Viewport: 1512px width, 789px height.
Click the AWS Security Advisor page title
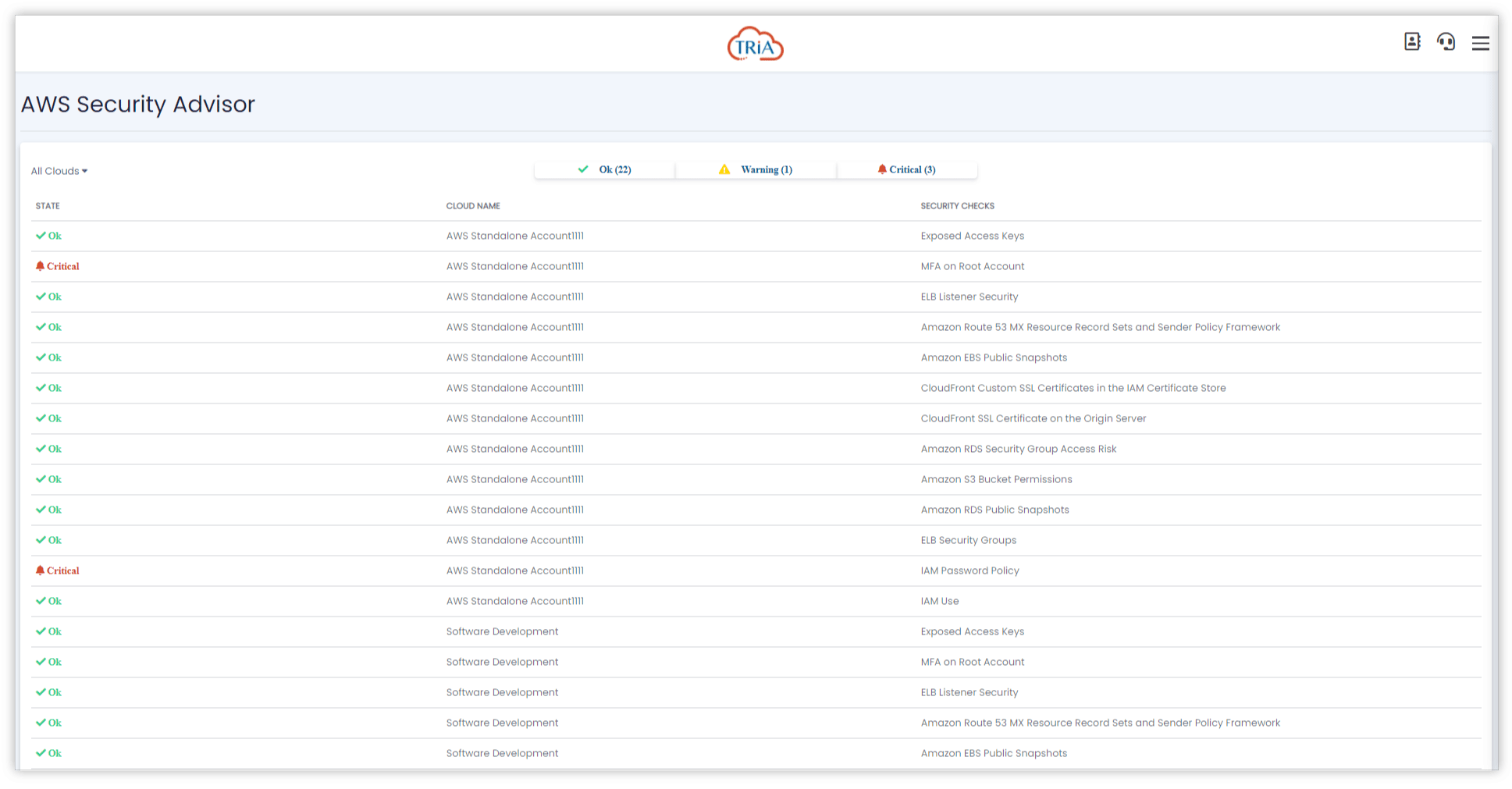138,105
